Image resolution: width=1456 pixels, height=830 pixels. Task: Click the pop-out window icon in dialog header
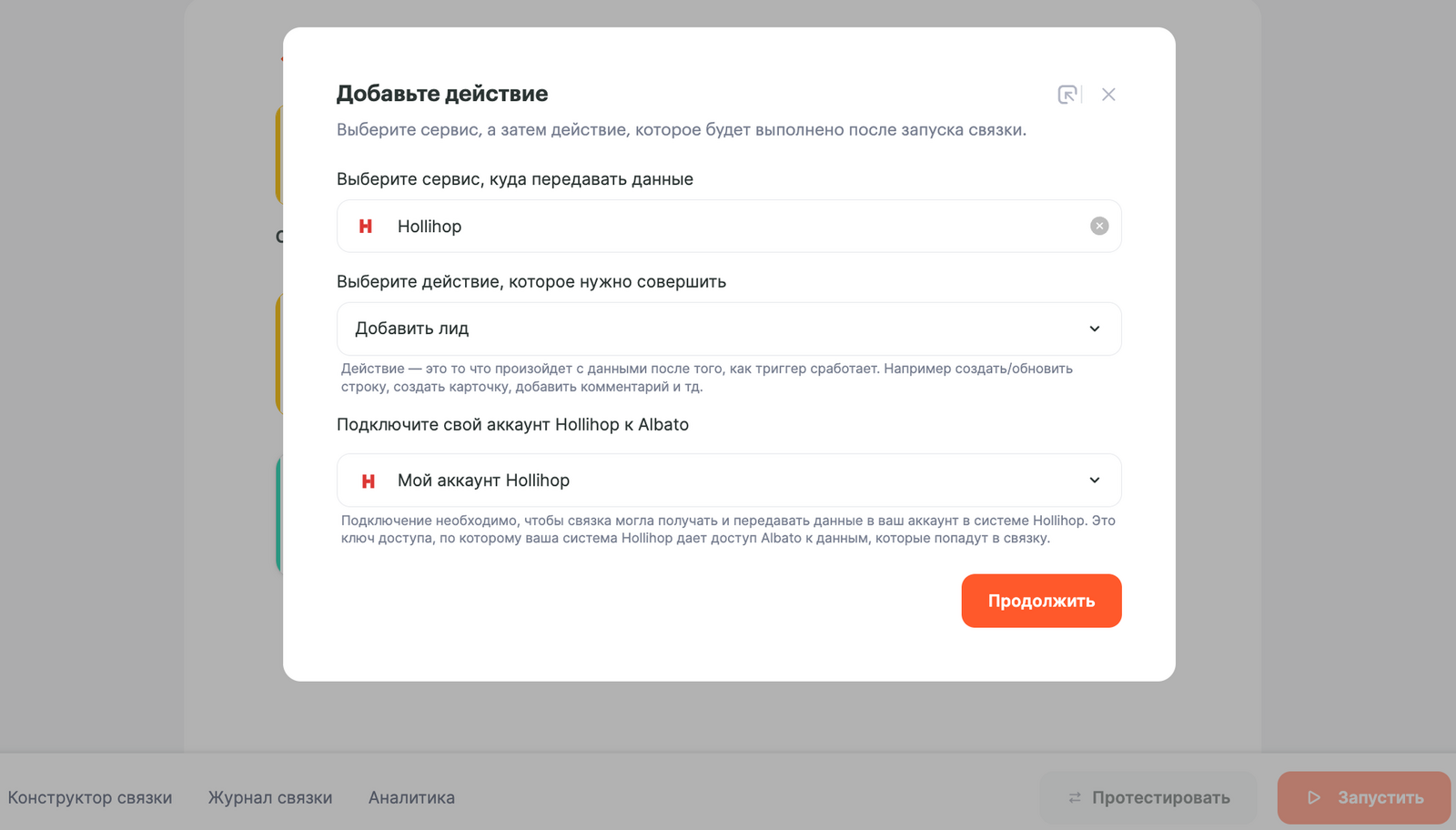point(1067,95)
